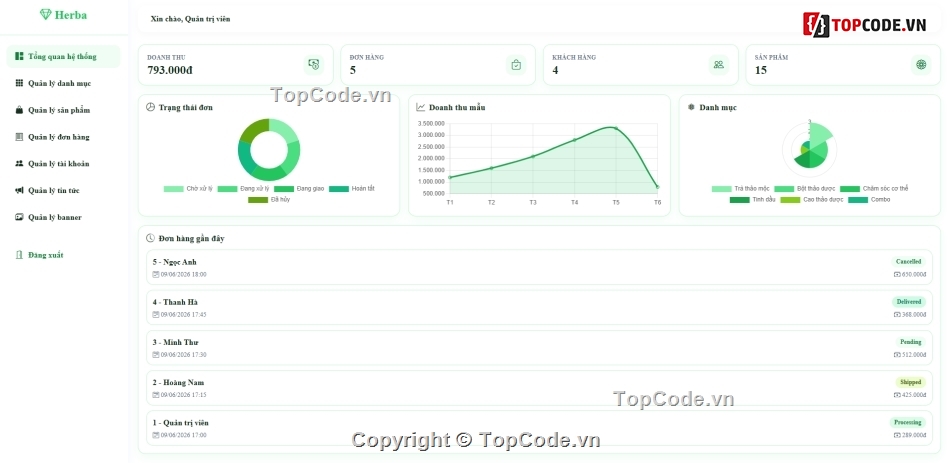Open Quản lý tài khoản page
The width and height of the screenshot is (950, 463).
(x=63, y=164)
